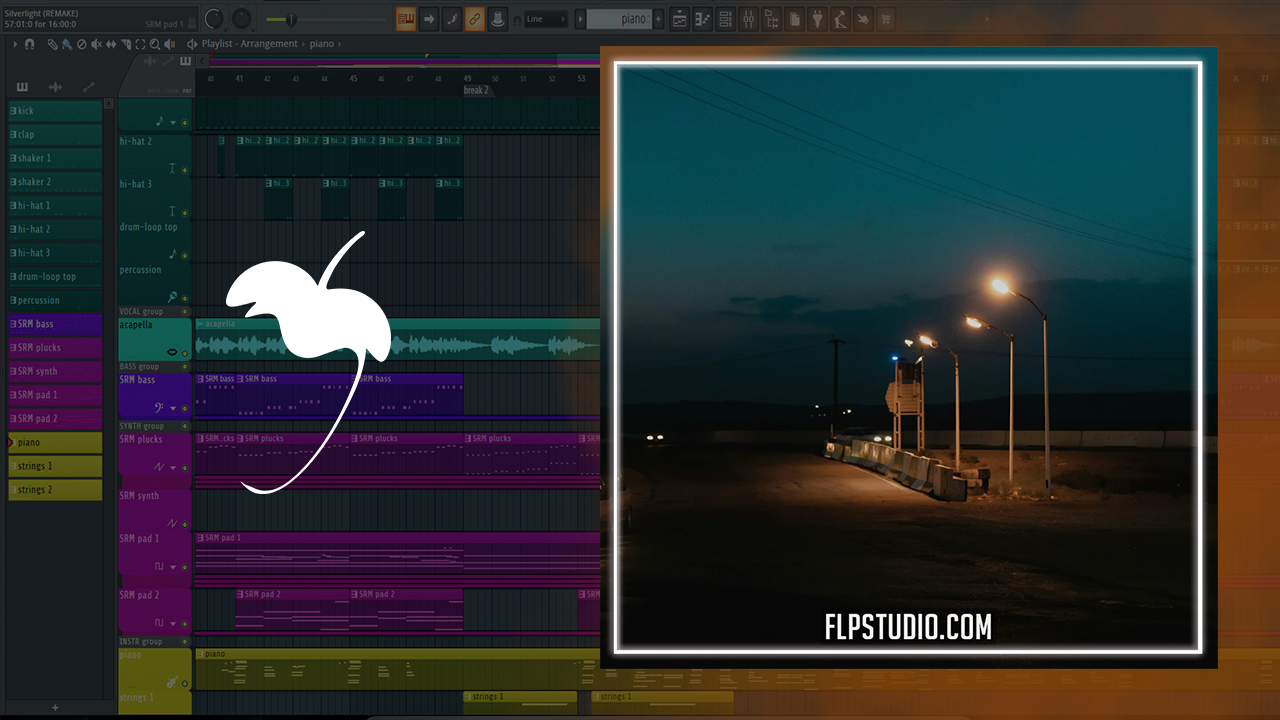Select the piano pattern in picker
Screen dimensions: 1280x720
tap(55, 442)
